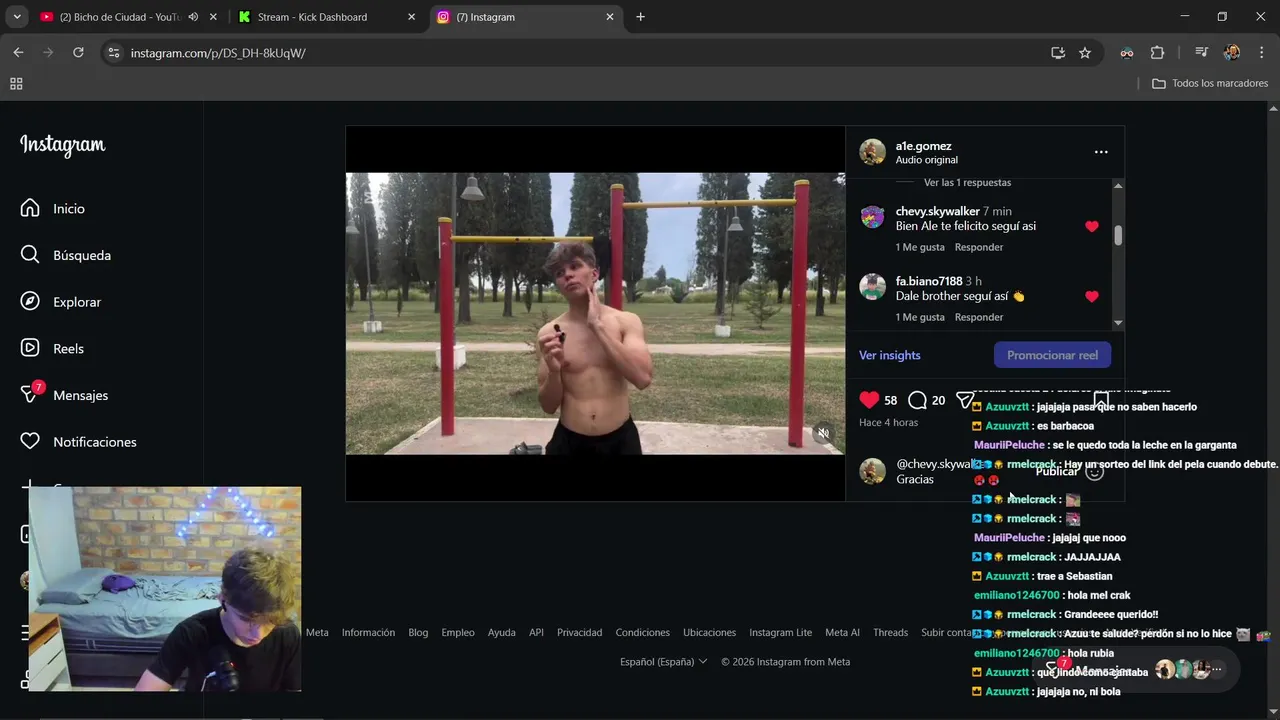The height and width of the screenshot is (720, 1280).
Task: Open media control icon in toolbar
Action: 1201,53
